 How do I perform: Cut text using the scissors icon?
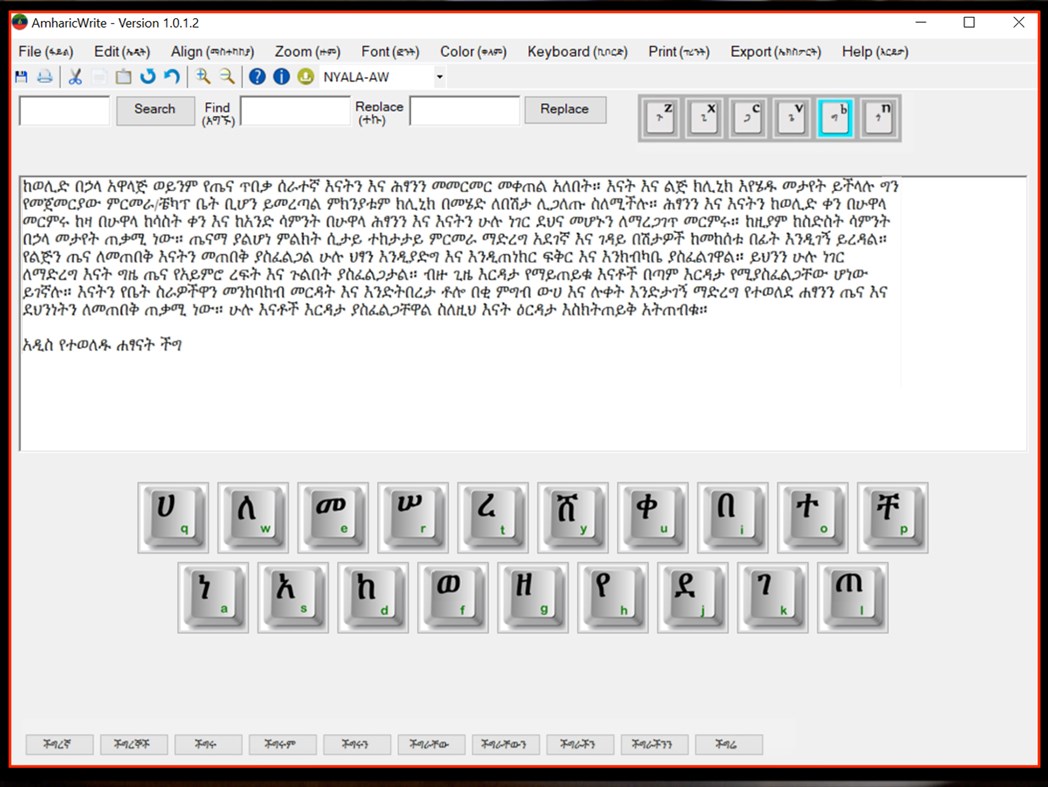(74, 76)
